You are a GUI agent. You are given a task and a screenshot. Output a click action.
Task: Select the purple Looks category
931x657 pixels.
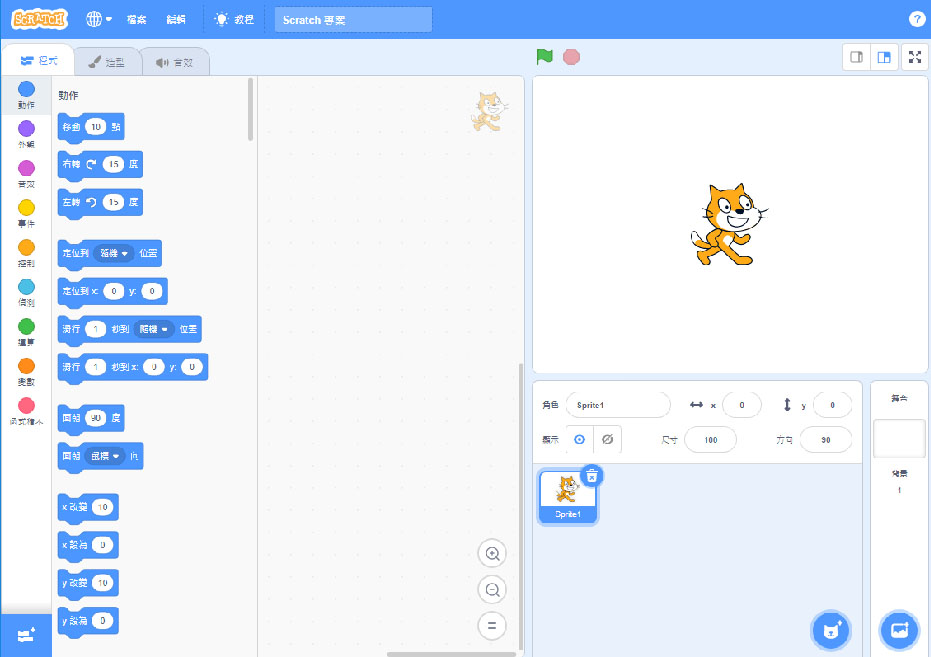[26, 134]
